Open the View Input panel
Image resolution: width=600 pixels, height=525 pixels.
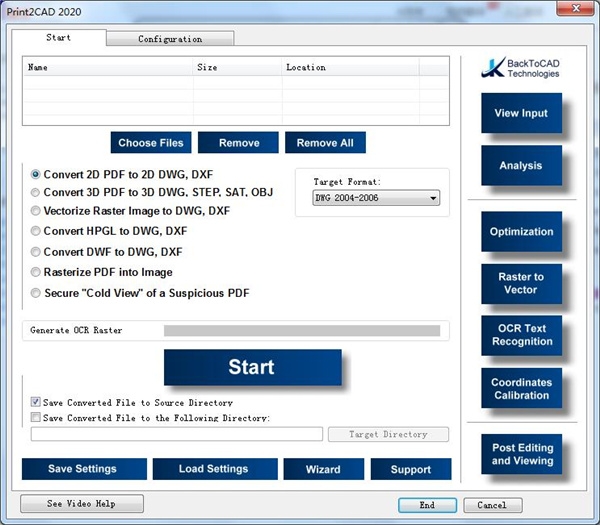(x=520, y=114)
